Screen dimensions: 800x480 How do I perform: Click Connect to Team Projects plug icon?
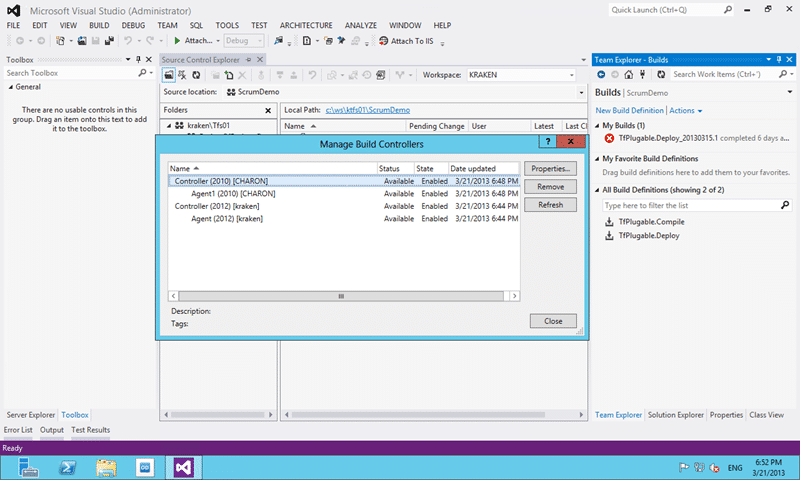click(642, 74)
